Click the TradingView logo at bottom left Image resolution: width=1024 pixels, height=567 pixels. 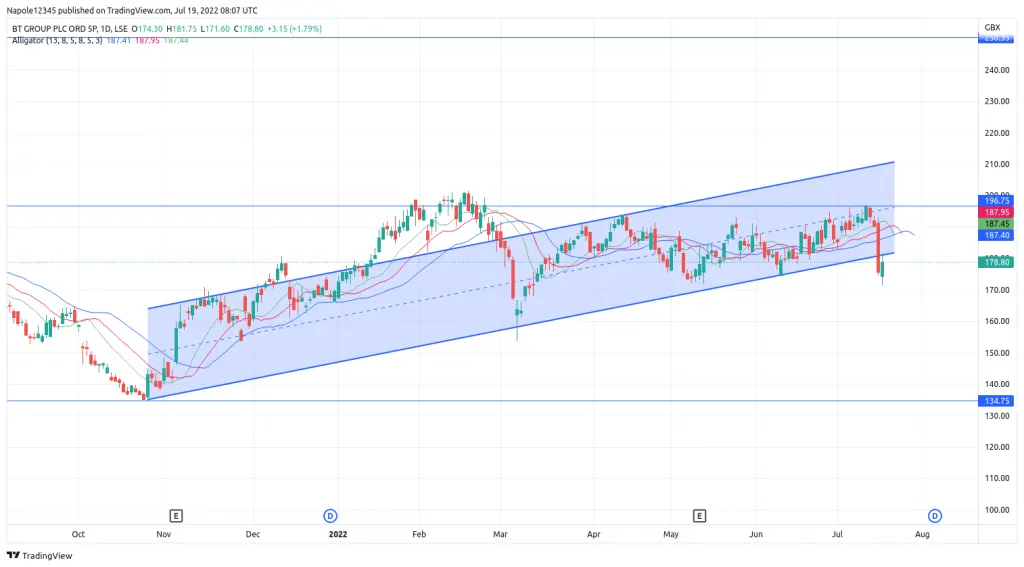point(39,555)
